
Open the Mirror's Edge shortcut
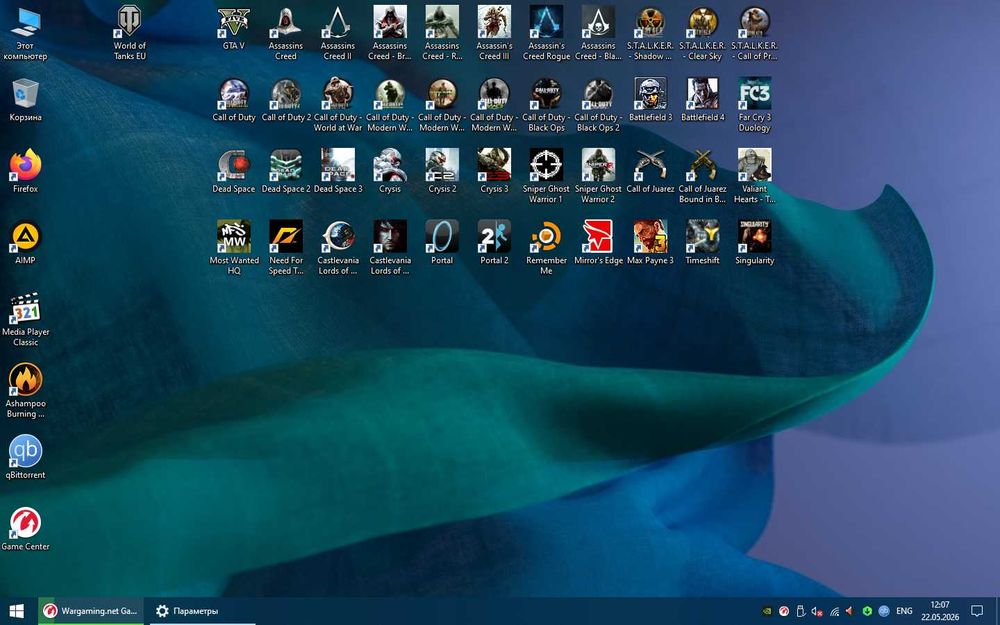tap(598, 243)
